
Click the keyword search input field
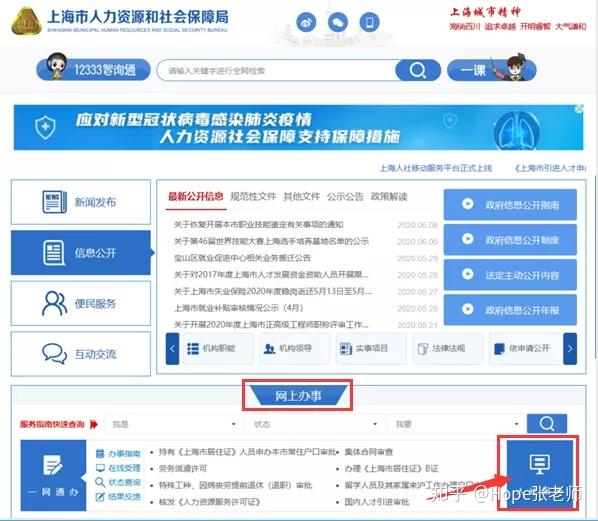276,70
